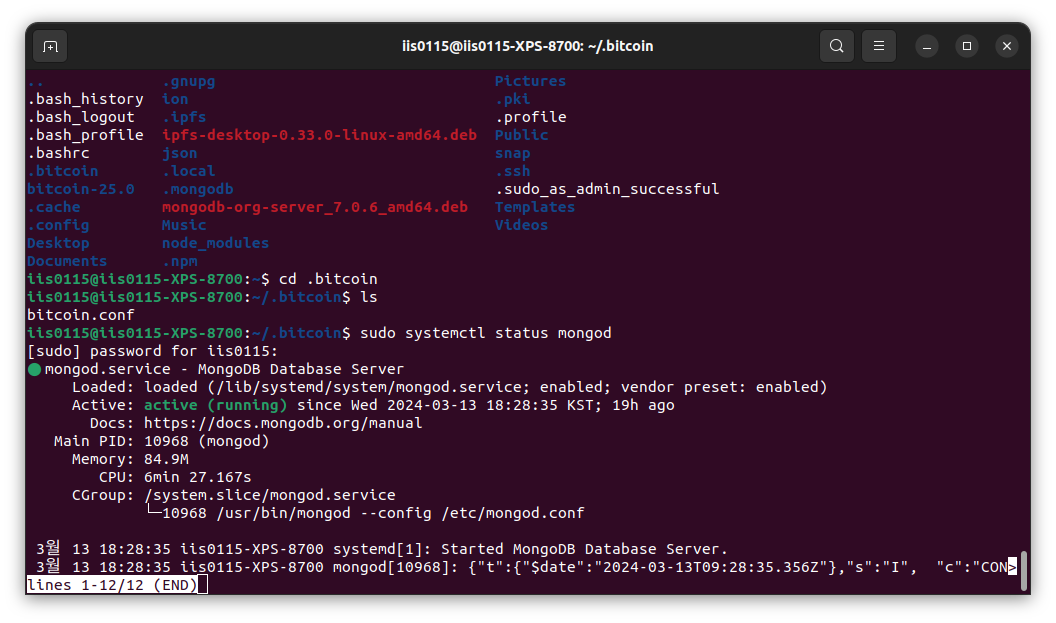Click the Public directory name

tap(522, 135)
